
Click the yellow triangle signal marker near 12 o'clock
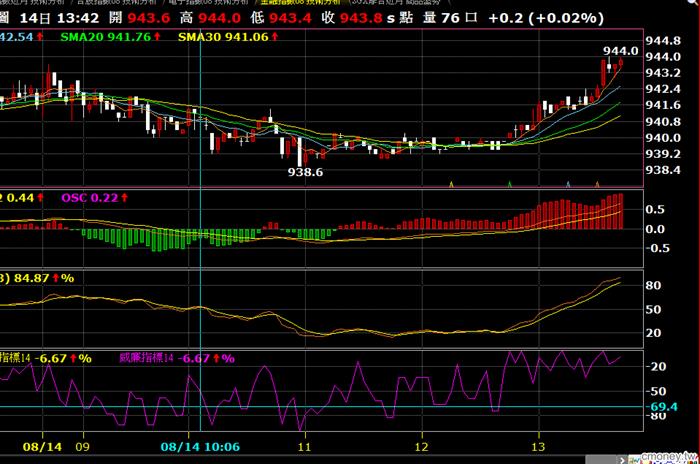point(451,184)
